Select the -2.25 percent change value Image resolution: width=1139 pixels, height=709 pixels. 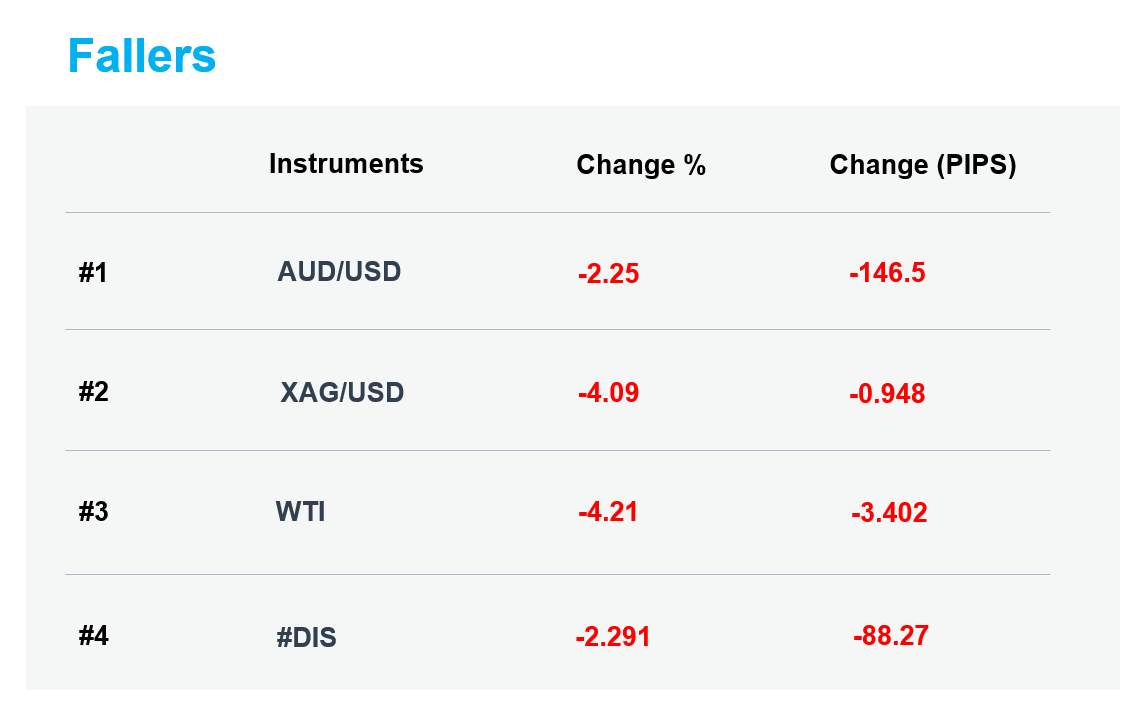pyautogui.click(x=609, y=273)
